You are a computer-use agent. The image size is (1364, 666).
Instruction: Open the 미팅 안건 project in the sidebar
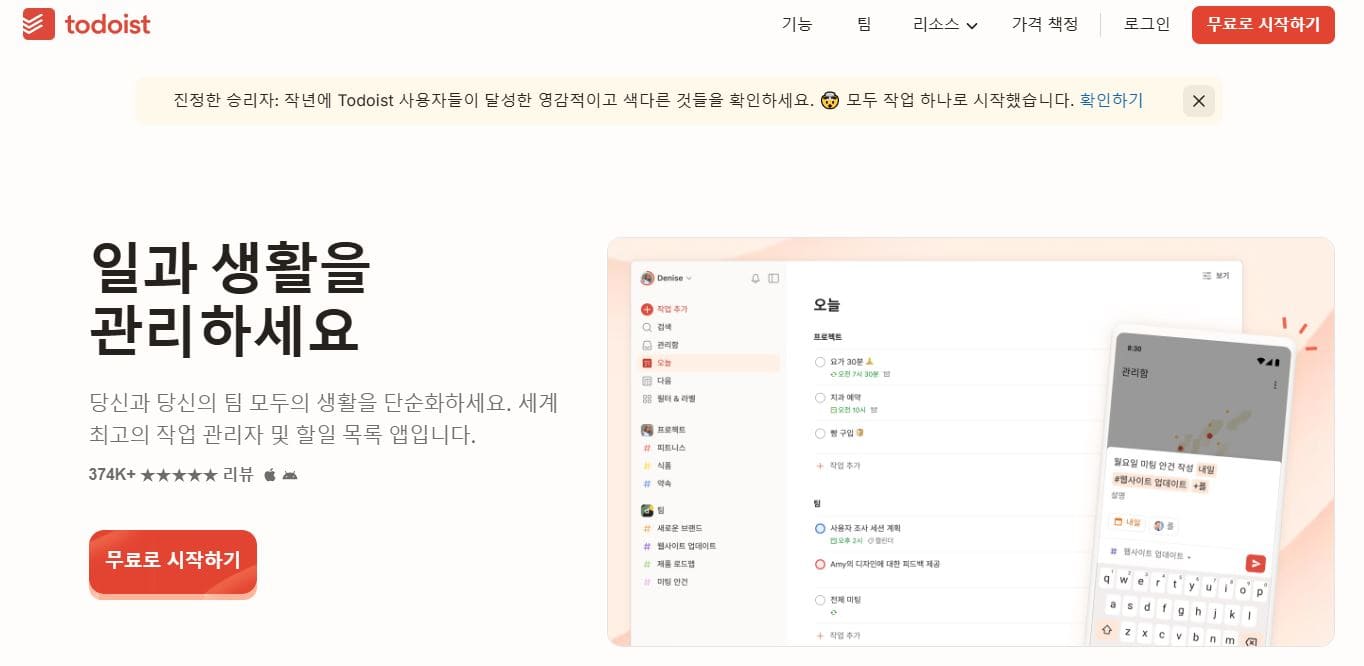(x=665, y=582)
